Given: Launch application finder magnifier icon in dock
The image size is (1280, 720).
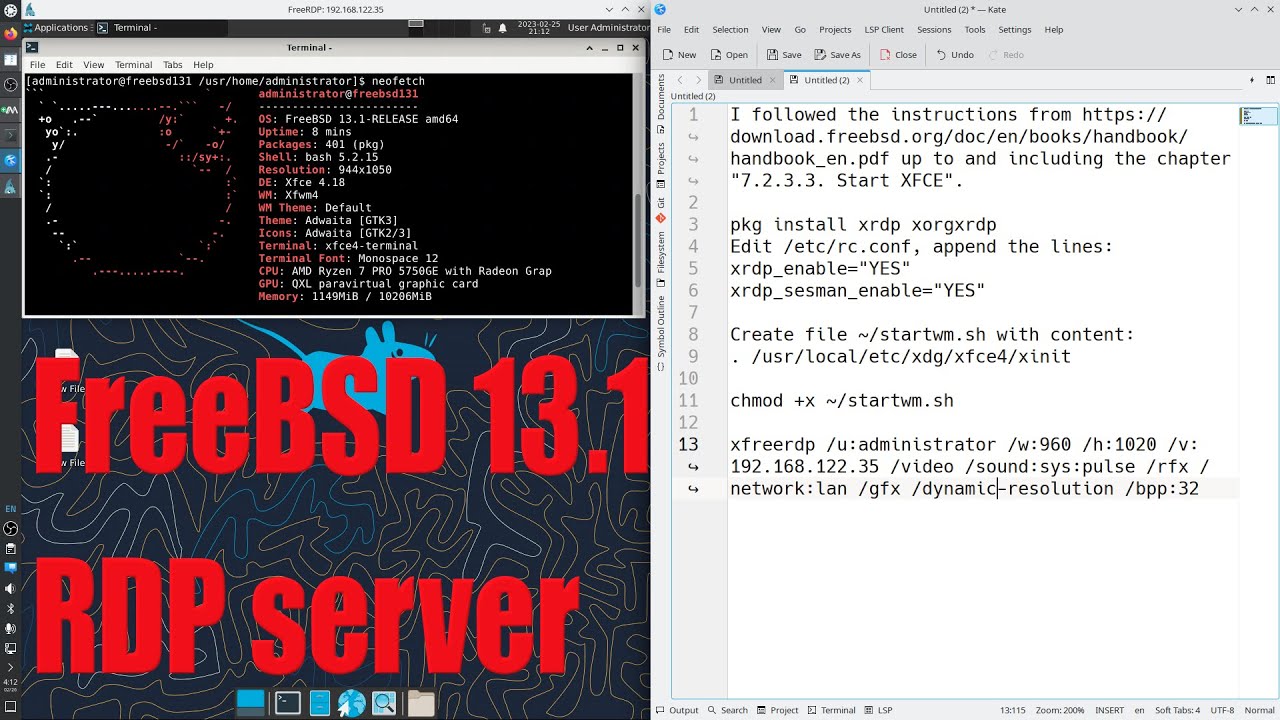Looking at the screenshot, I should coord(384,703).
